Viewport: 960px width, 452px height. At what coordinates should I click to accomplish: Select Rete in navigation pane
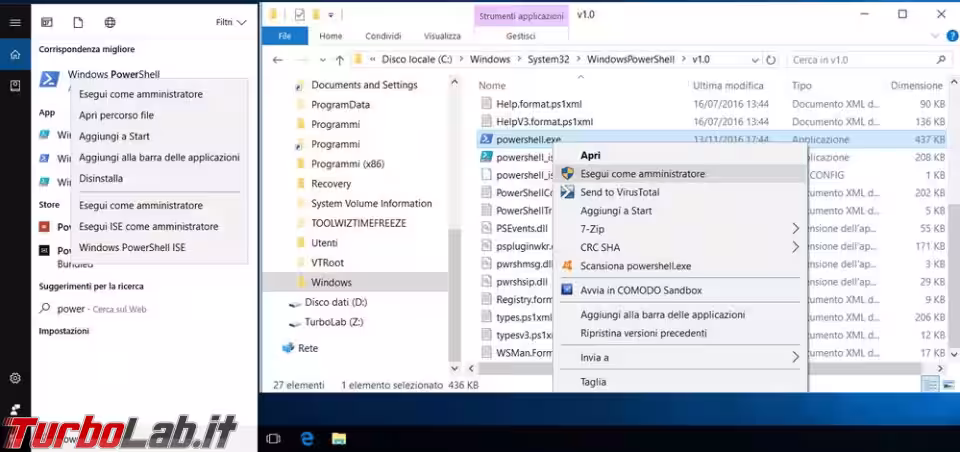click(x=307, y=348)
